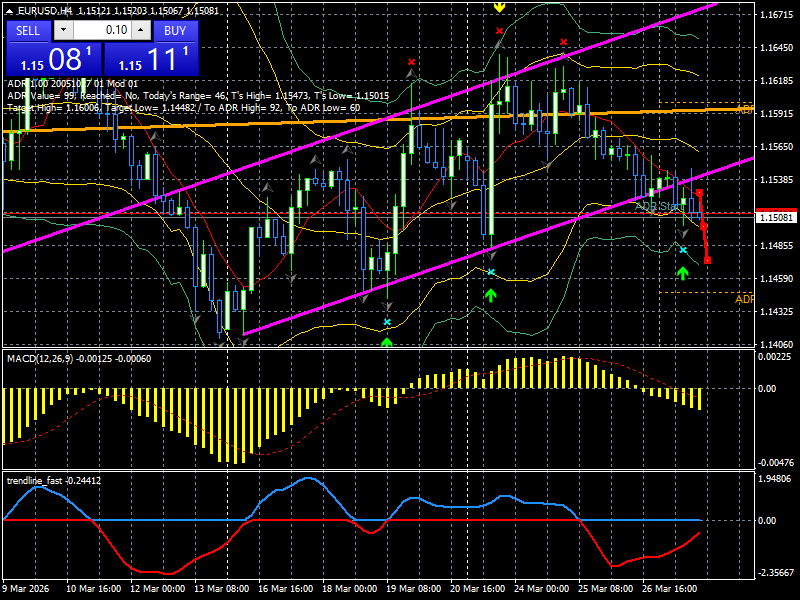Image resolution: width=800 pixels, height=600 pixels.
Task: Click the trendline_fast -0.24412 indicator label
Action: coord(54,481)
